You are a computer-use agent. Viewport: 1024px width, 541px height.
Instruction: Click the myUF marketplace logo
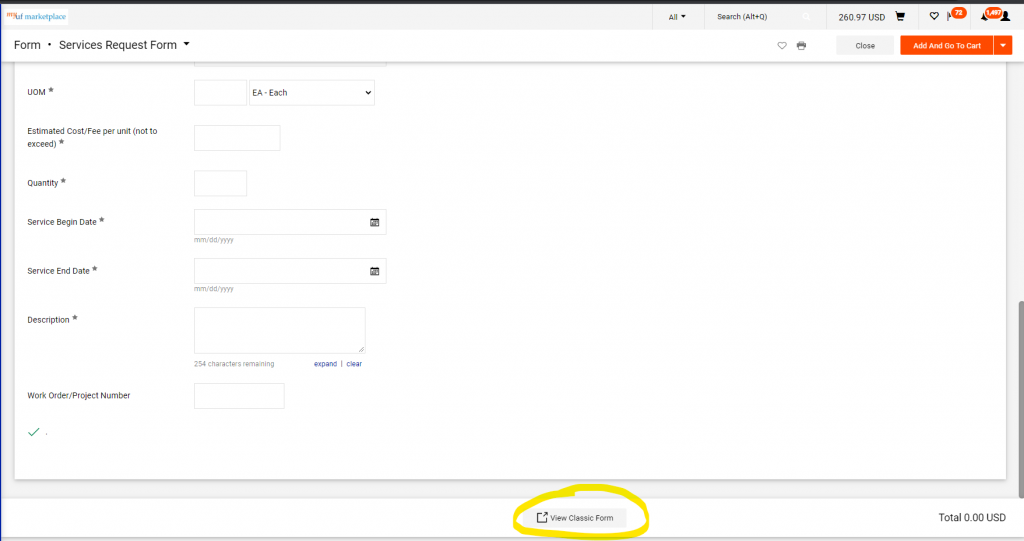(x=35, y=16)
